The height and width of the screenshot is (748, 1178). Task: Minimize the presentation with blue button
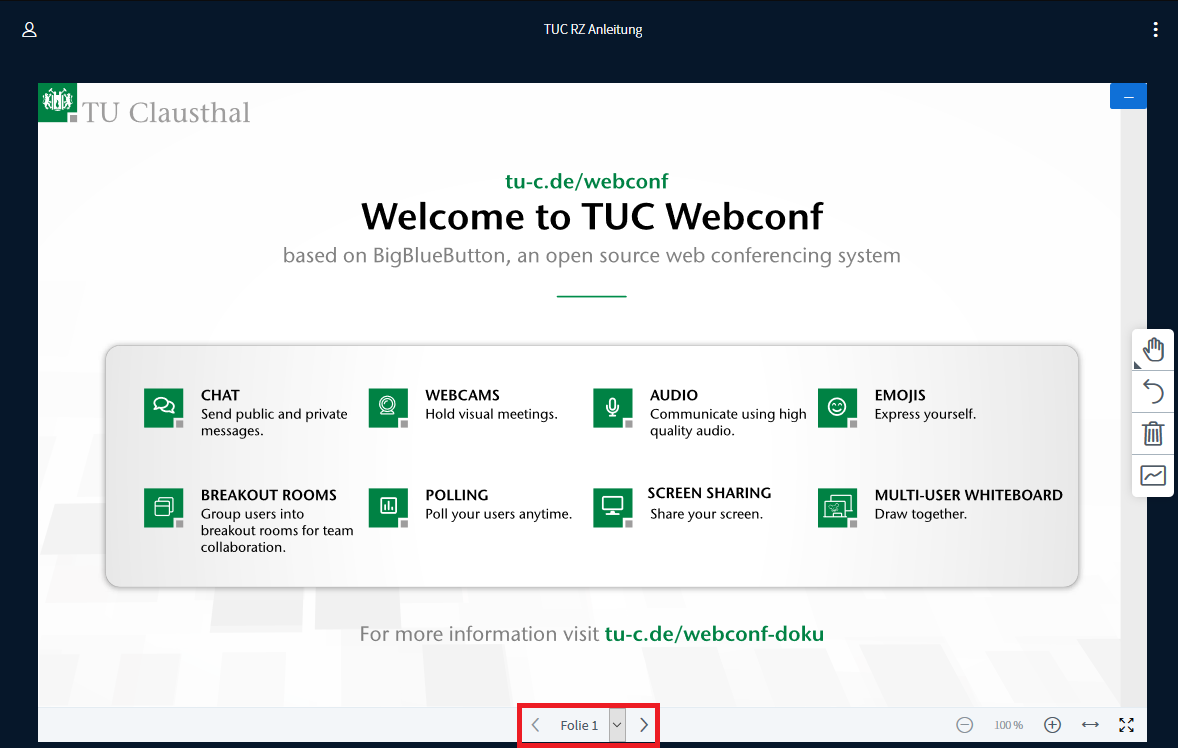click(1128, 96)
